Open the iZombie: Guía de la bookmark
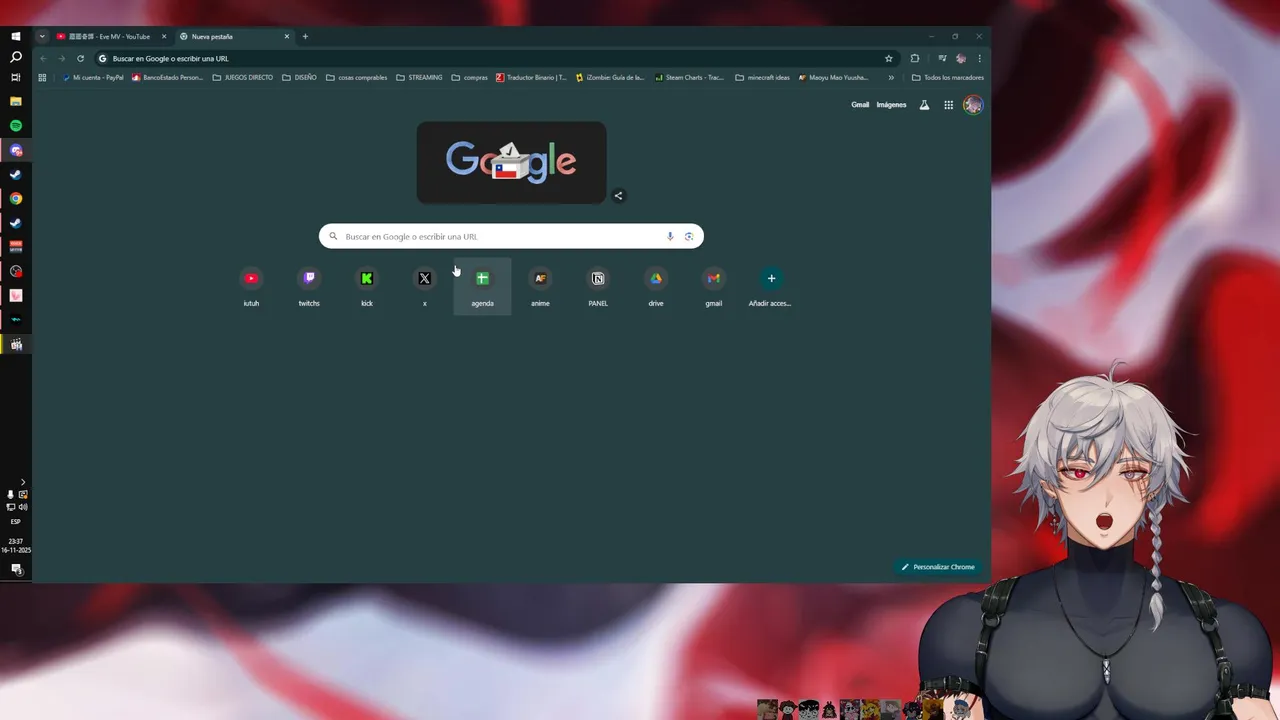The height and width of the screenshot is (720, 1280). [x=610, y=77]
